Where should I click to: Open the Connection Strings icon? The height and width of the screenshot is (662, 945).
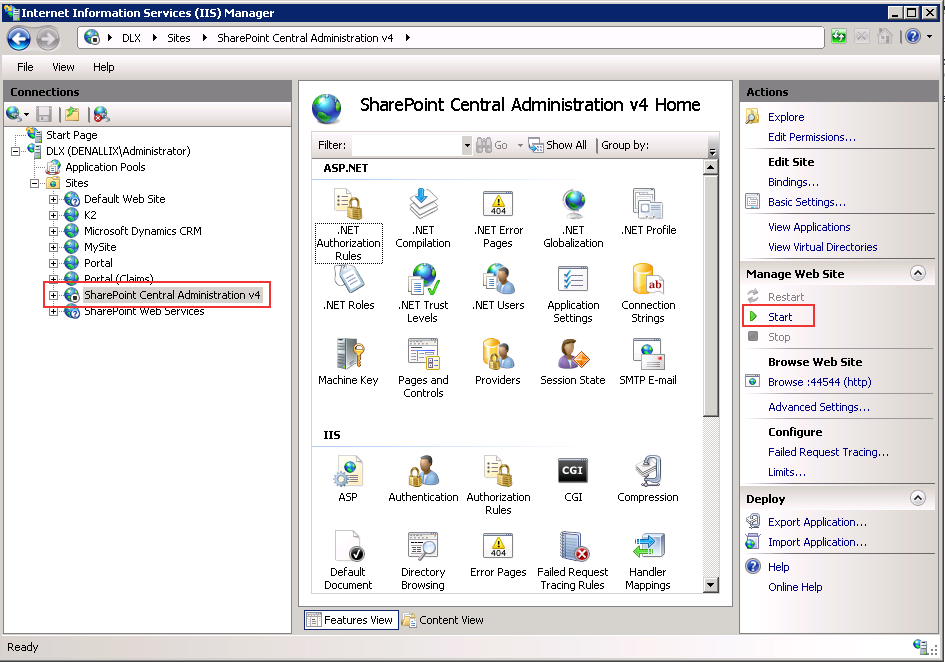coord(648,281)
